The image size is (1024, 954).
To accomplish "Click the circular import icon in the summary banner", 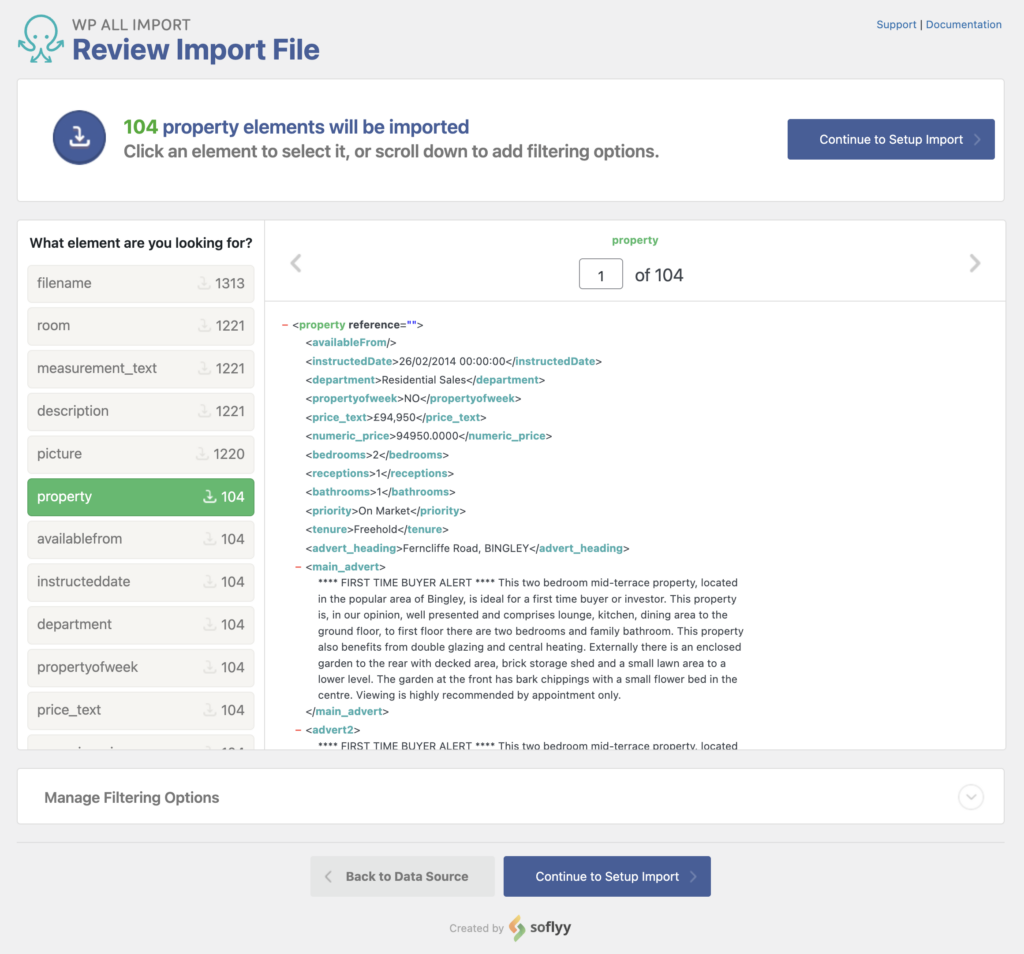I will [79, 139].
